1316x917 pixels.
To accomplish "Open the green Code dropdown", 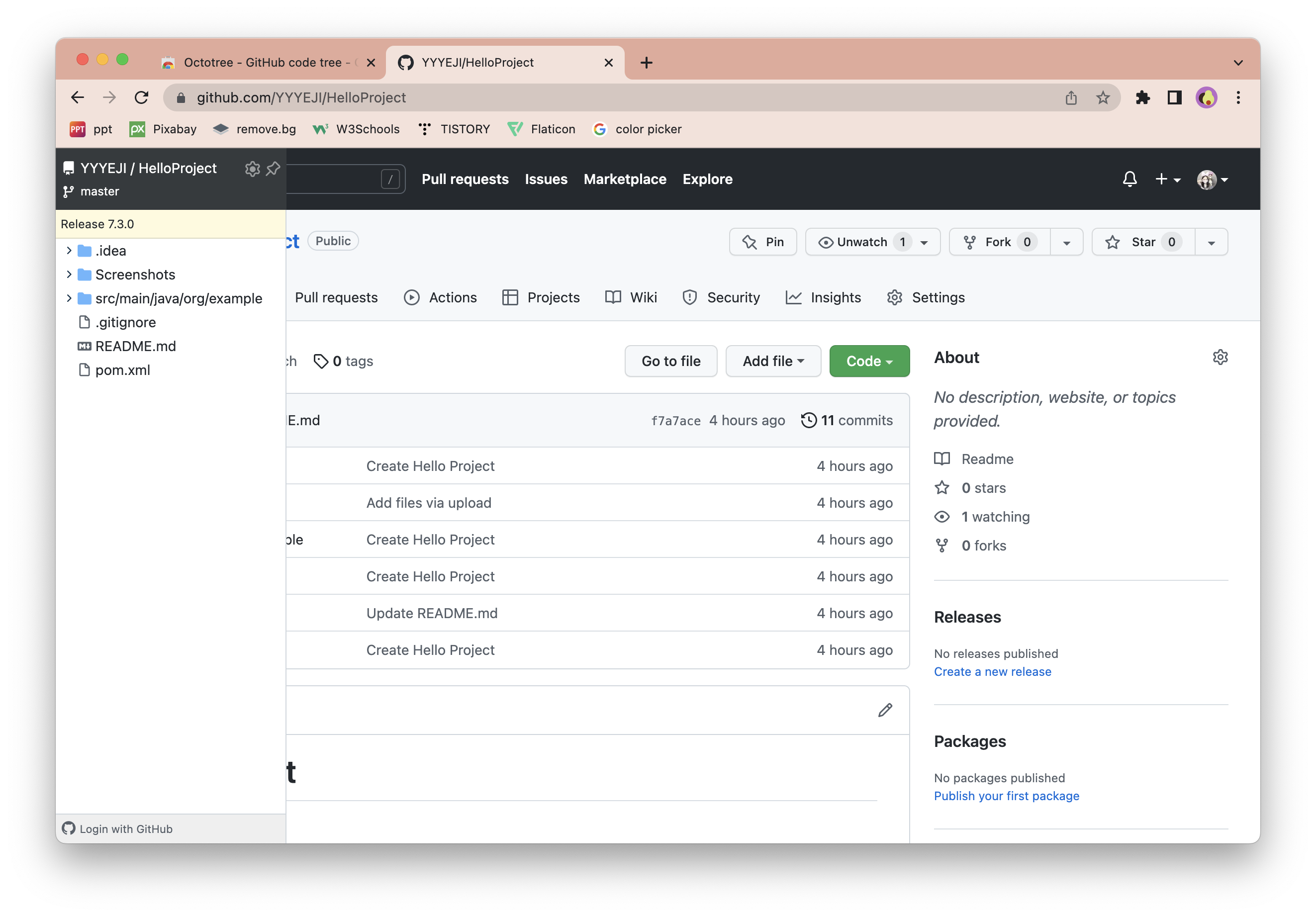I will [869, 361].
